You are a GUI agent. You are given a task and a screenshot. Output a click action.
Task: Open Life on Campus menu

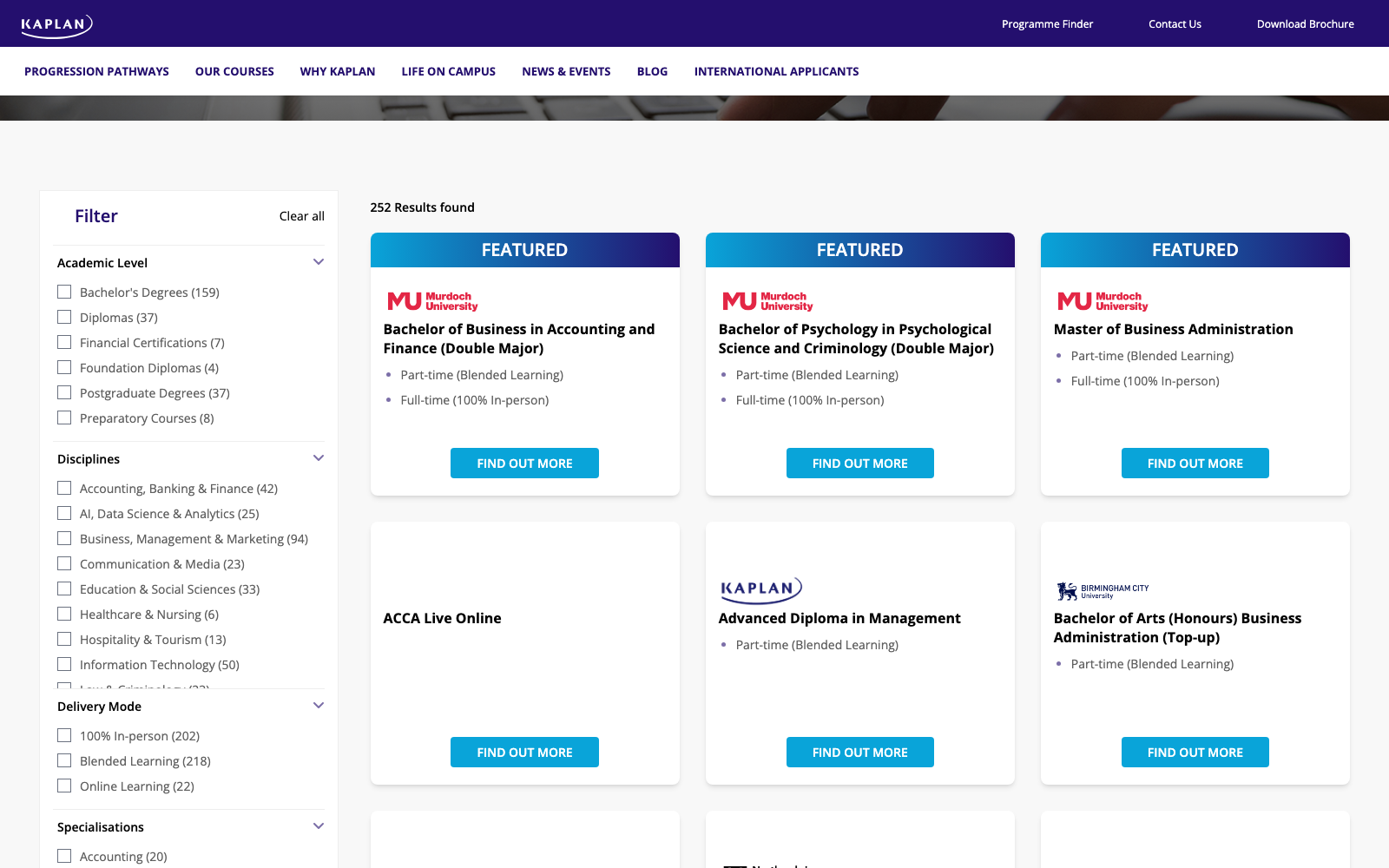[x=449, y=71]
